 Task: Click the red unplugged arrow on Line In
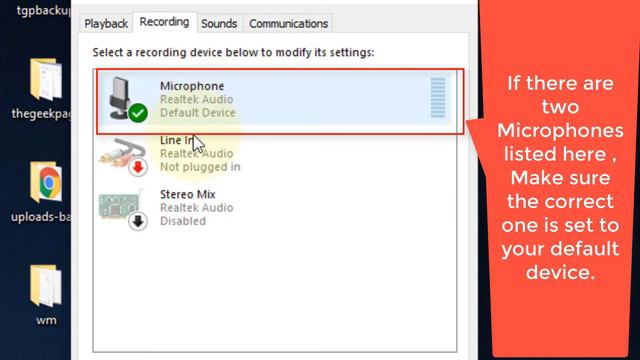138,167
